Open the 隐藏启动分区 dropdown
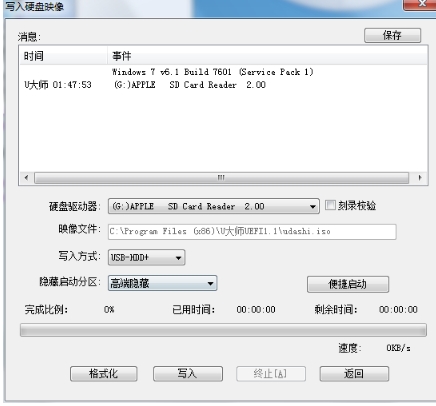 [162, 283]
